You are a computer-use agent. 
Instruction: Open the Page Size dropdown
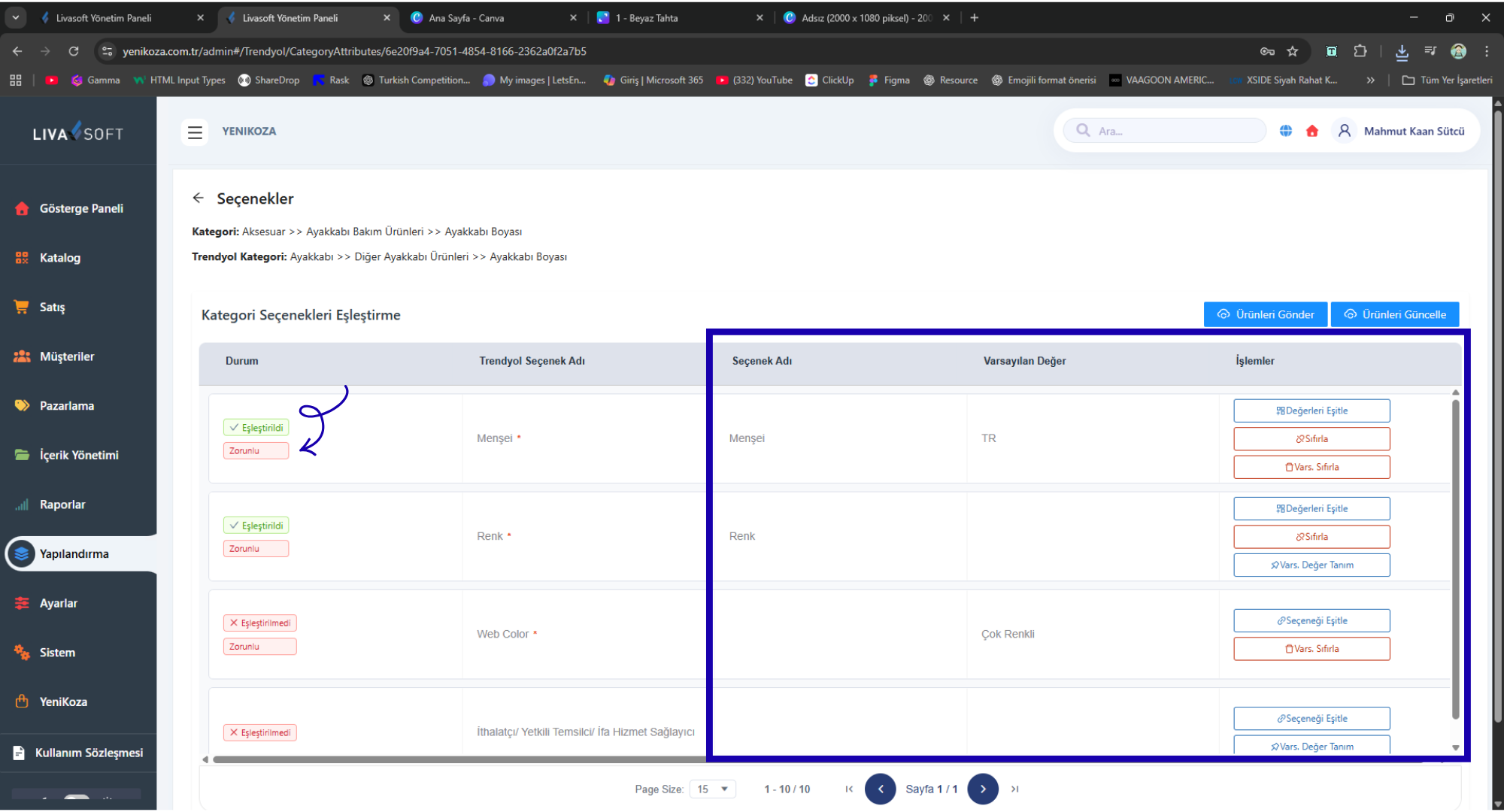(712, 789)
